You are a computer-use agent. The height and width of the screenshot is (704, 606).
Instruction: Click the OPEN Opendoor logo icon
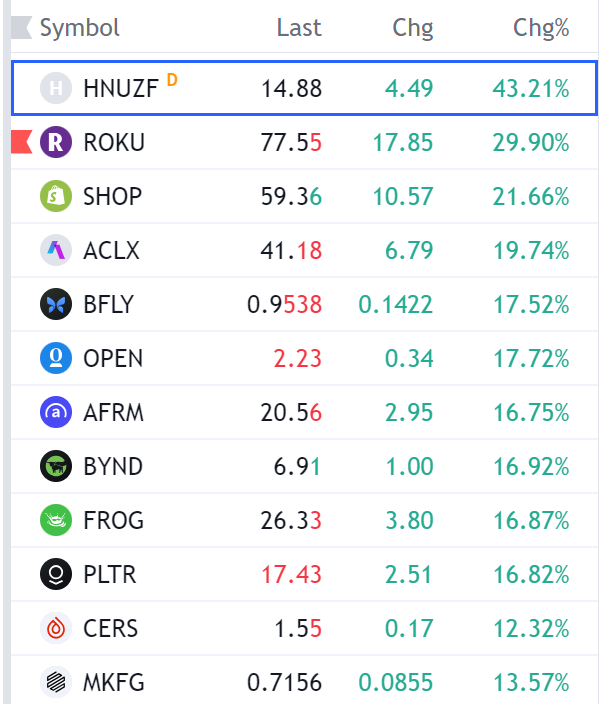[x=56, y=358]
